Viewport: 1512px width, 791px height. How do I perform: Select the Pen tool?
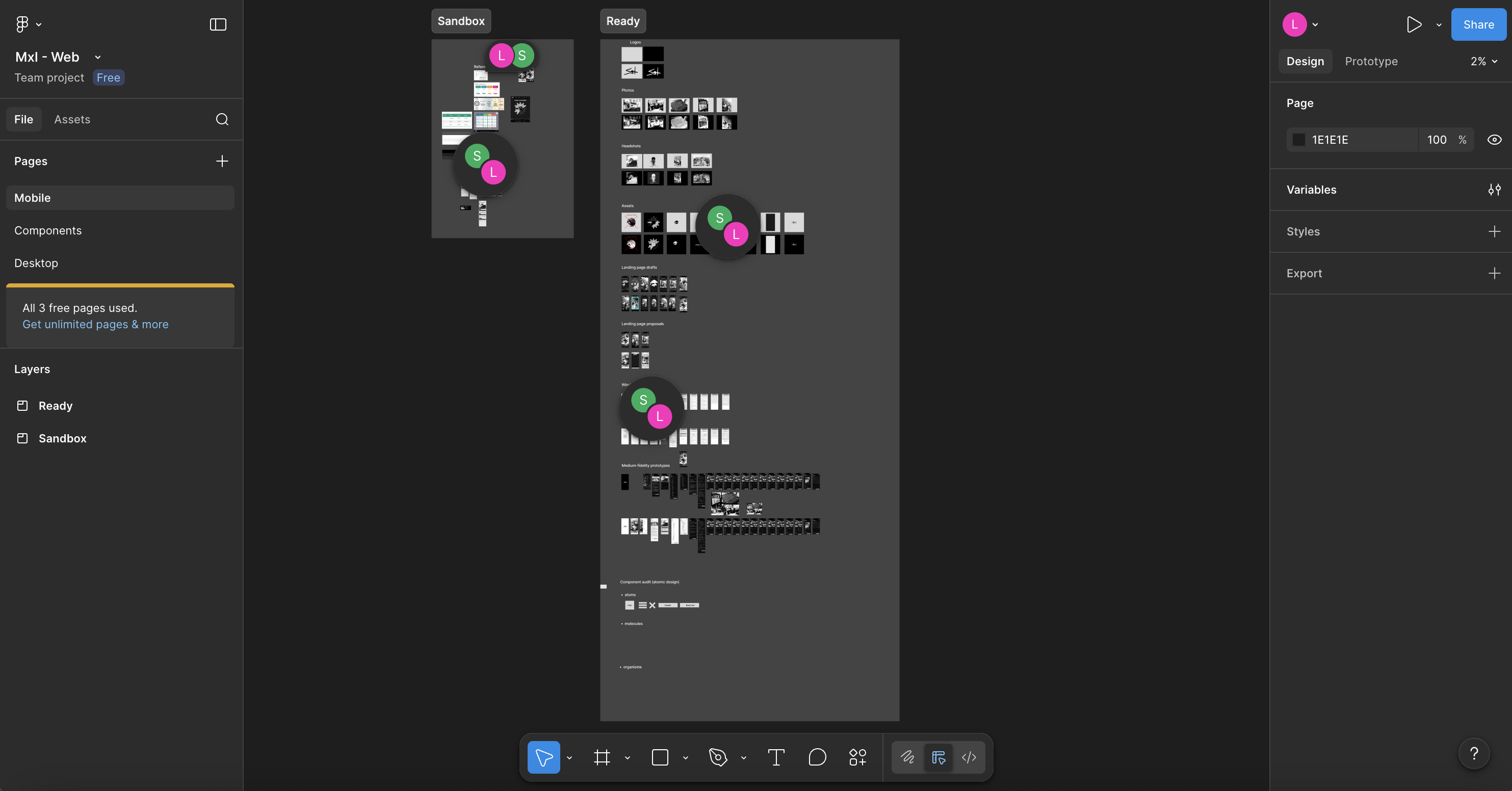click(x=718, y=757)
